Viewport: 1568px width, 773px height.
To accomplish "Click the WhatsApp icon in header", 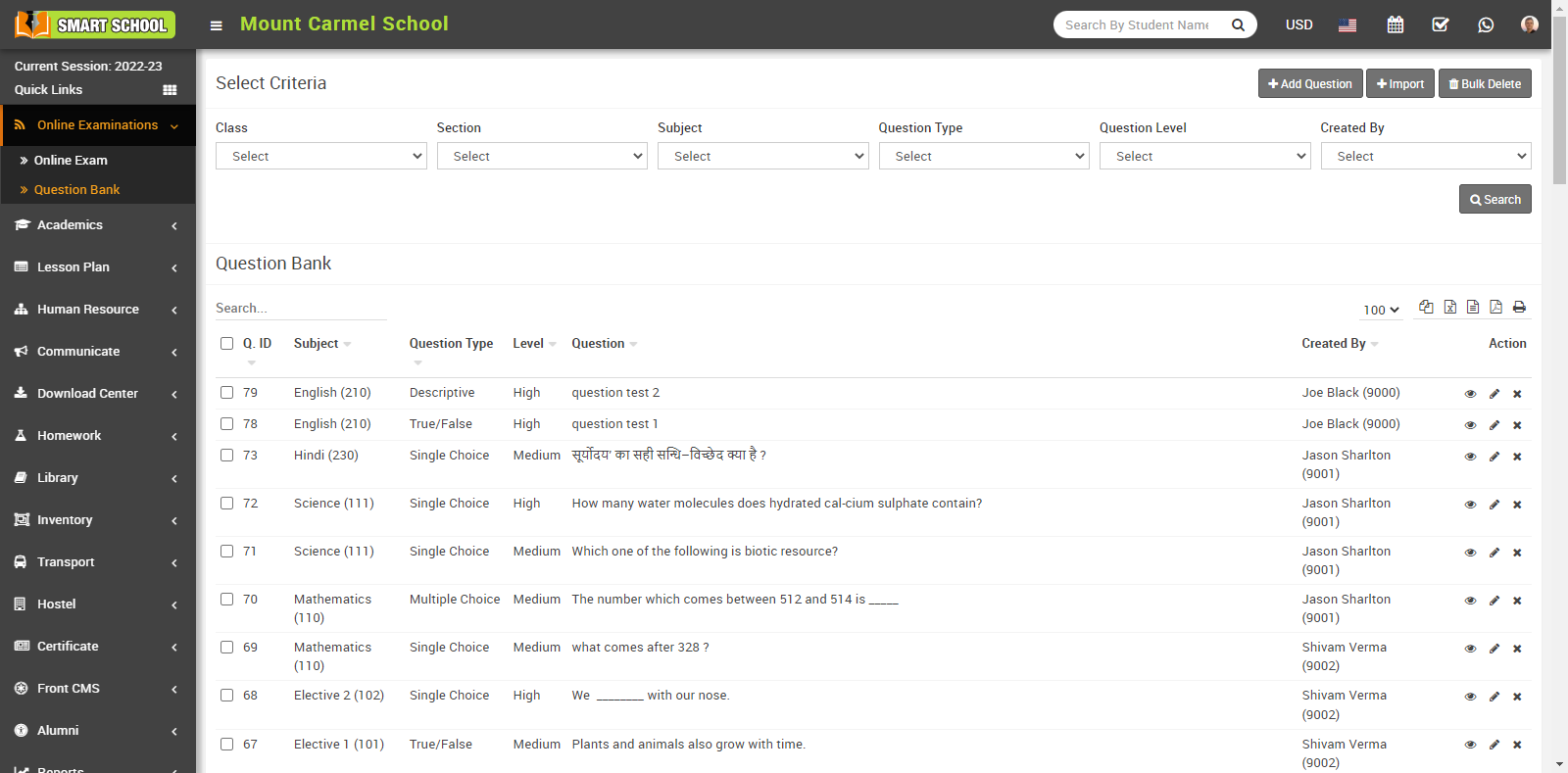I will (1486, 24).
